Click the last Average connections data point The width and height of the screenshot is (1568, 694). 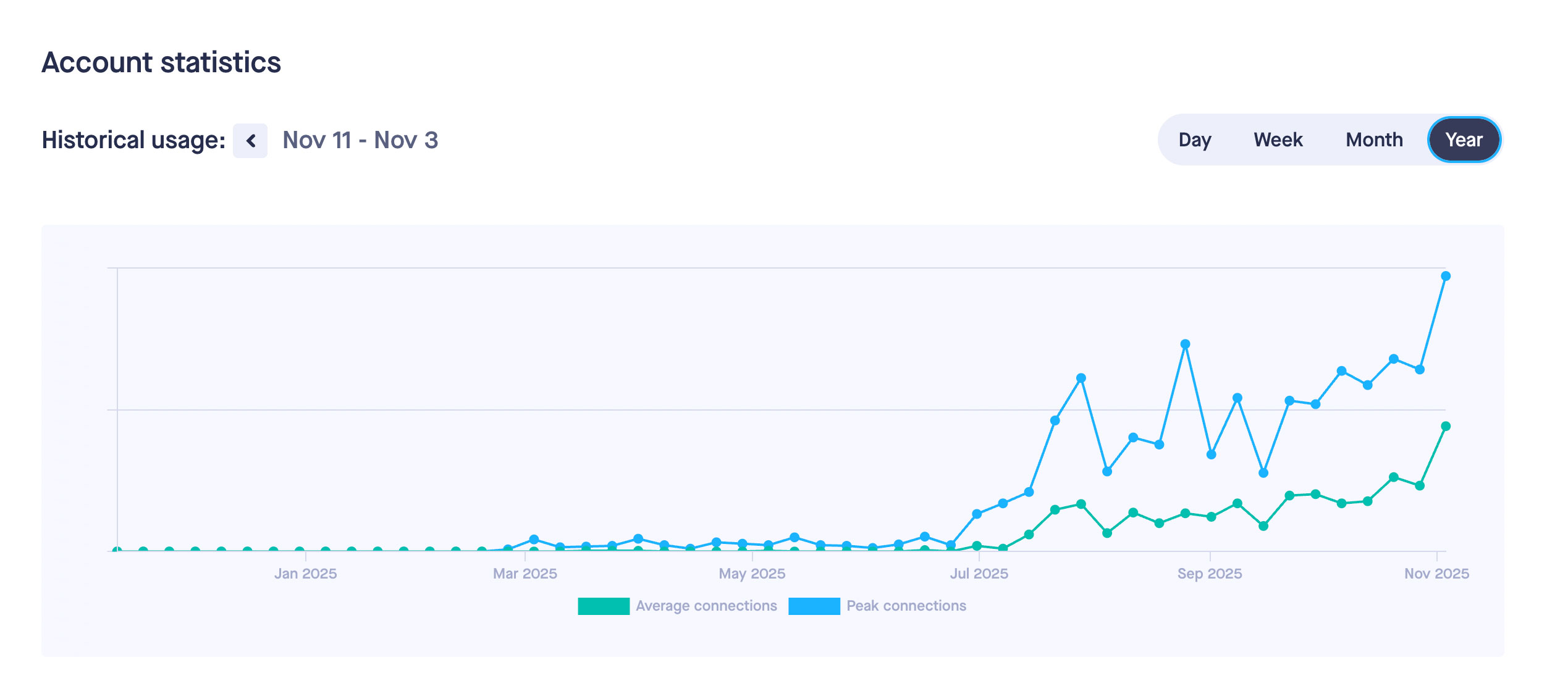[x=1446, y=426]
